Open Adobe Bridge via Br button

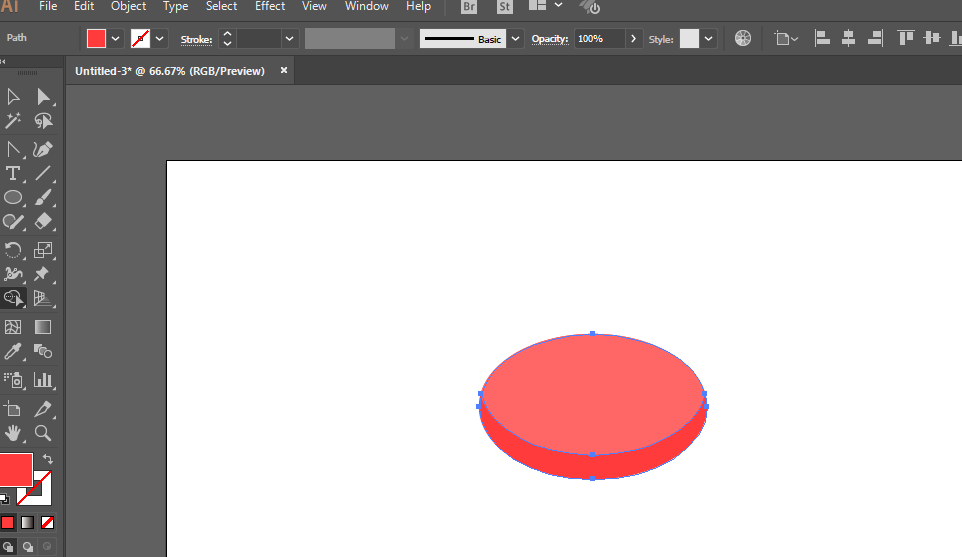[469, 6]
